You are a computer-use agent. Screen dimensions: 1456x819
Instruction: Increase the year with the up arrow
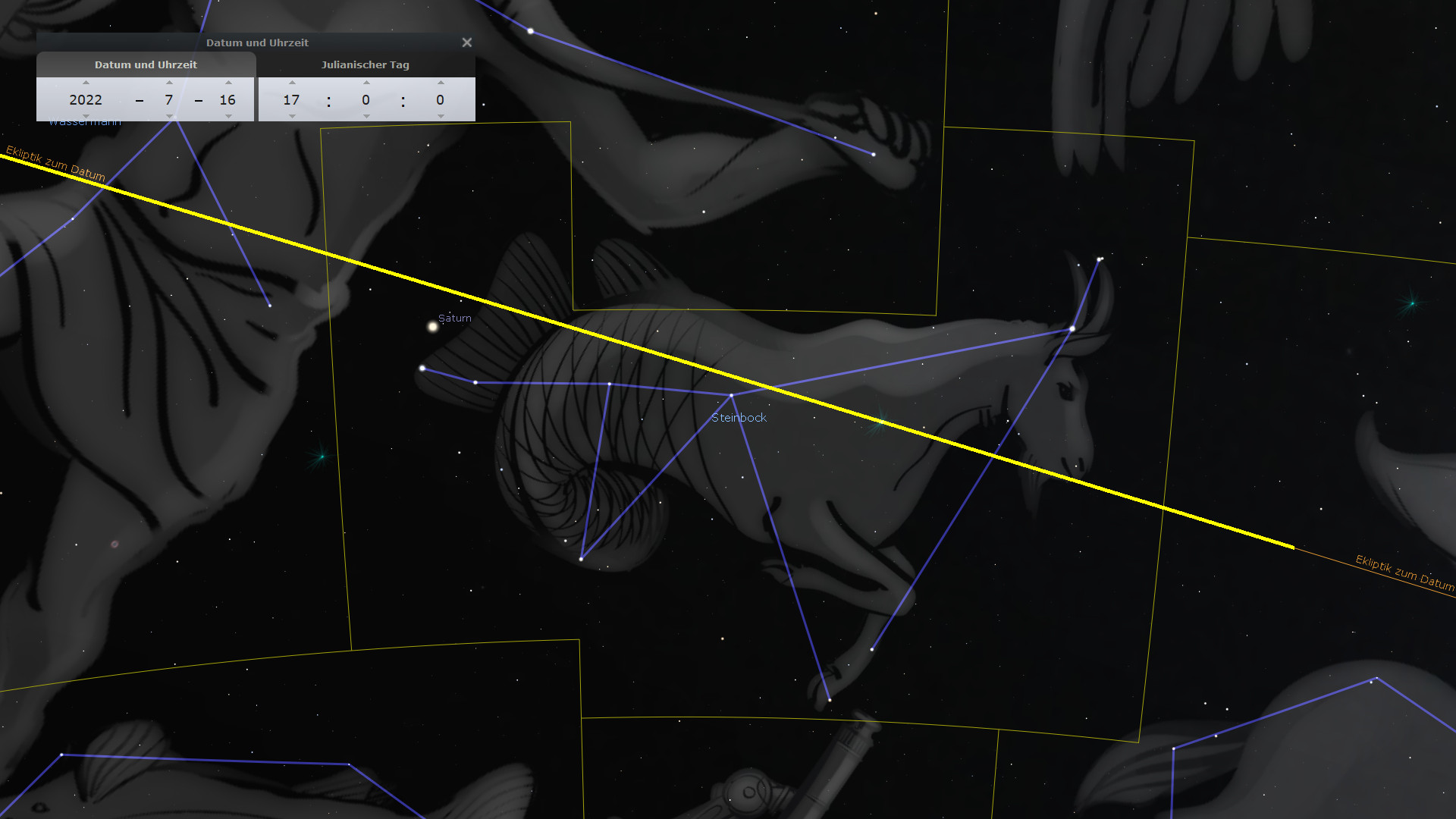click(x=86, y=83)
